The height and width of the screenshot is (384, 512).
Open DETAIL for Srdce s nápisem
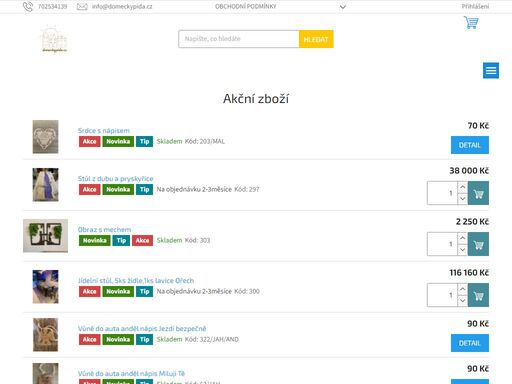click(x=470, y=145)
